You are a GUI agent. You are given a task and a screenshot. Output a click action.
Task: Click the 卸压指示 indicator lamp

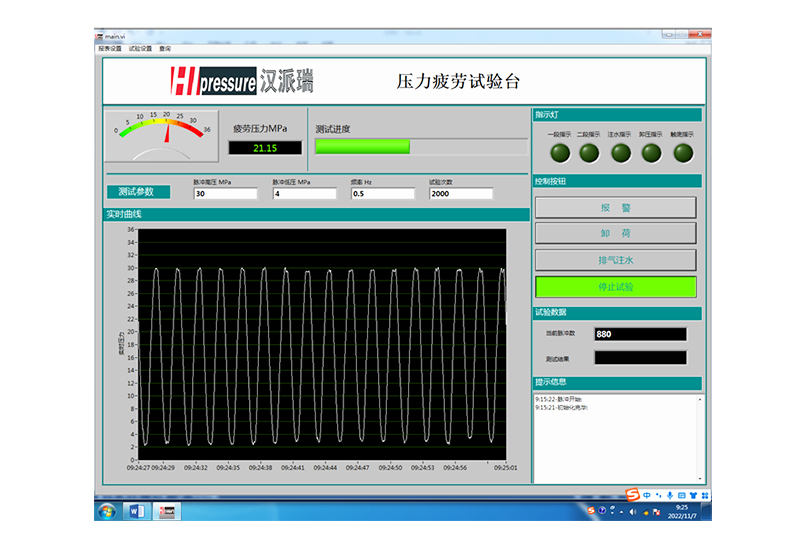pos(651,153)
